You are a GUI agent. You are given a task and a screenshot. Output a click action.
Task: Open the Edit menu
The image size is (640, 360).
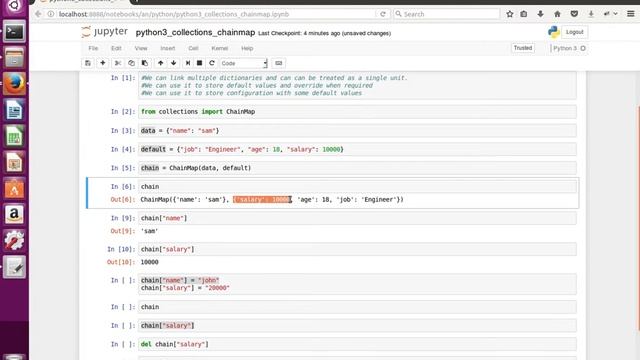[x=116, y=48]
